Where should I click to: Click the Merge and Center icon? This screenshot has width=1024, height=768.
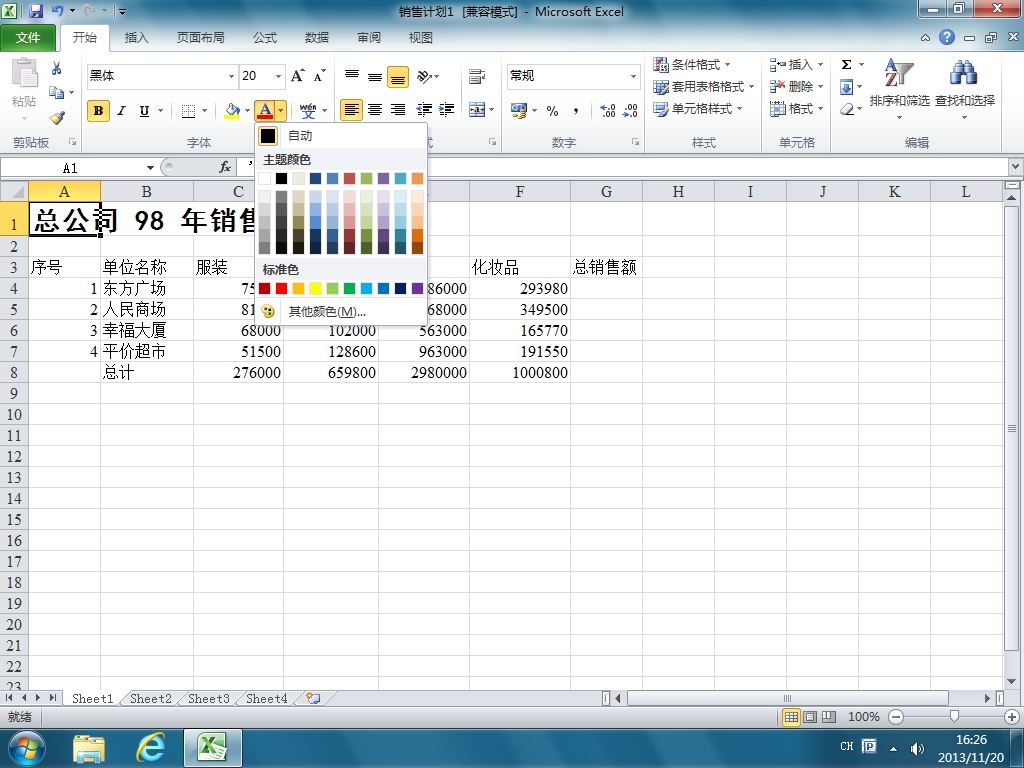click(x=477, y=110)
